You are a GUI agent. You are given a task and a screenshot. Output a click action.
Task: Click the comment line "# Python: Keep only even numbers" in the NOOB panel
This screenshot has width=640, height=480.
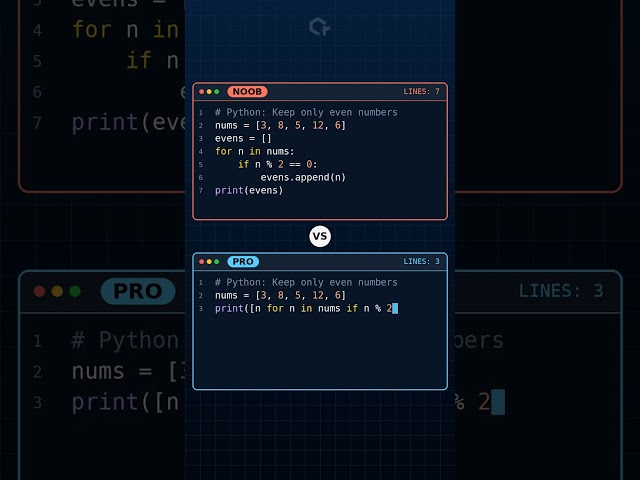[306, 112]
